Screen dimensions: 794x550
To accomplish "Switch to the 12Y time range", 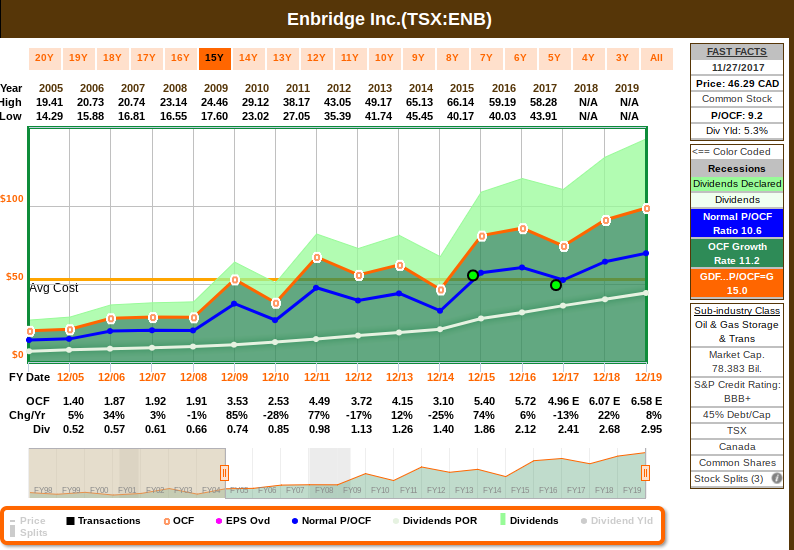I will [x=316, y=58].
